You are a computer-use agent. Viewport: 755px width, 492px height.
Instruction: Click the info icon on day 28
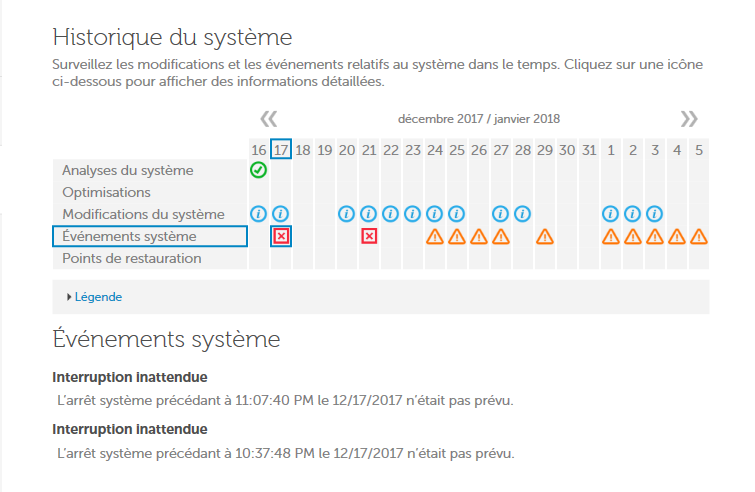523,214
